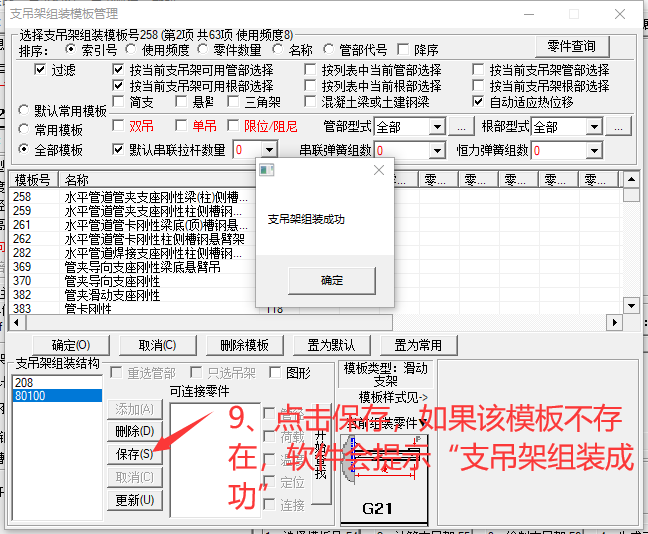Viewport: 648px width, 534px height.
Task: Select the 使用频度 sort radio button
Action: pyautogui.click(x=132, y=50)
